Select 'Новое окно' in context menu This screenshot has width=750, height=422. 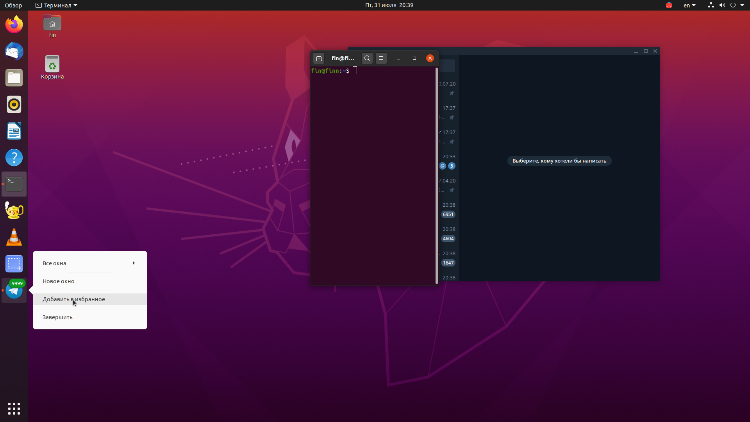(59, 281)
